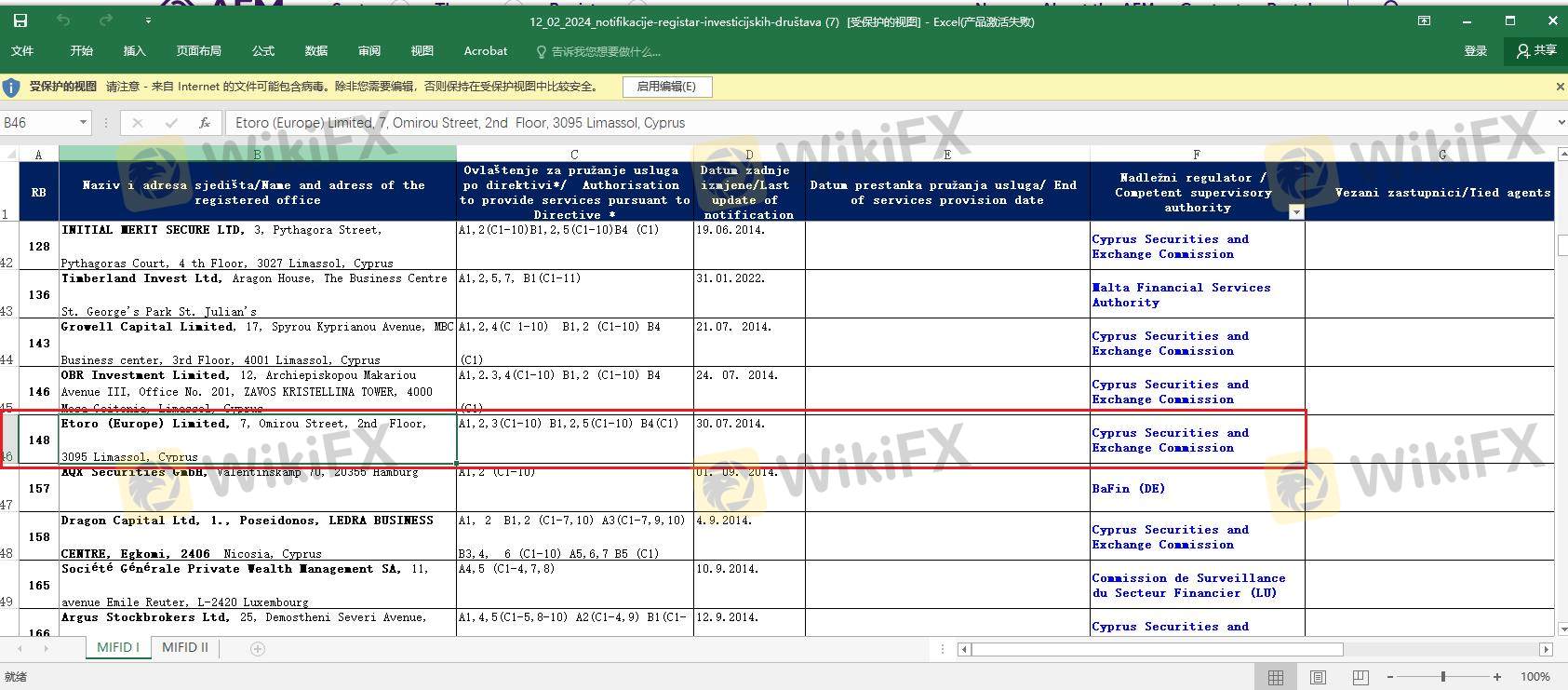Switch to Normal view in status bar
This screenshot has width=1568, height=690.
click(x=1276, y=677)
